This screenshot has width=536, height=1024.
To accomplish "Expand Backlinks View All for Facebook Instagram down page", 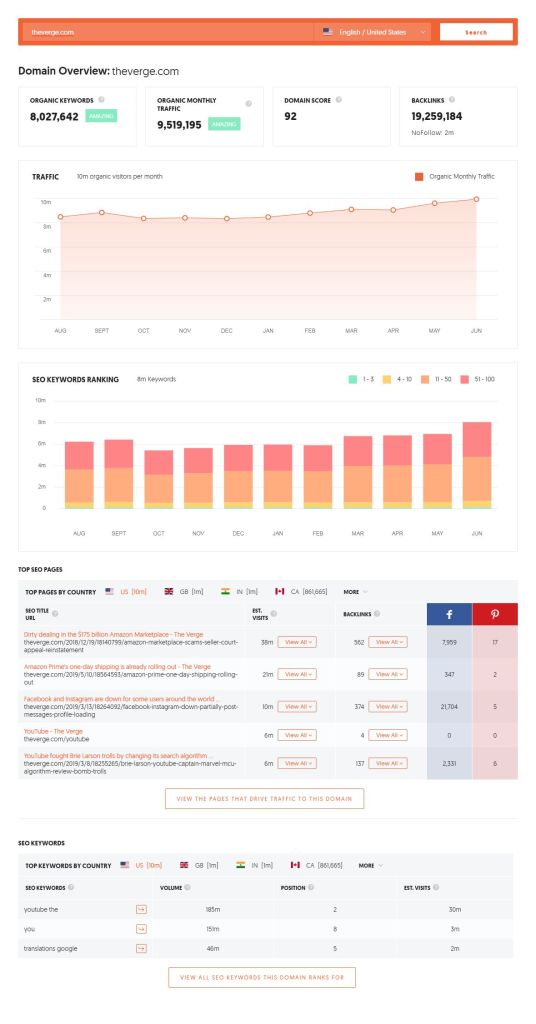I will [x=388, y=707].
